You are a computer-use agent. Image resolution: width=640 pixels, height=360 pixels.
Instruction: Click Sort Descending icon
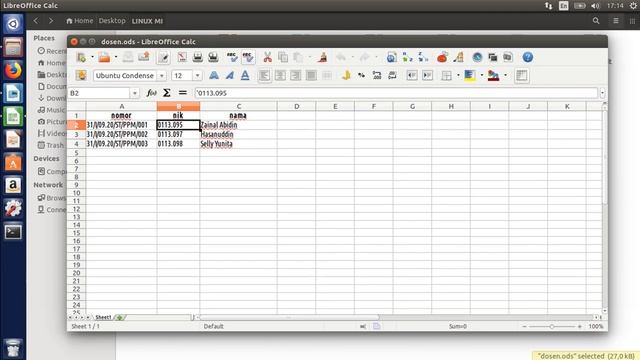tap(423, 57)
